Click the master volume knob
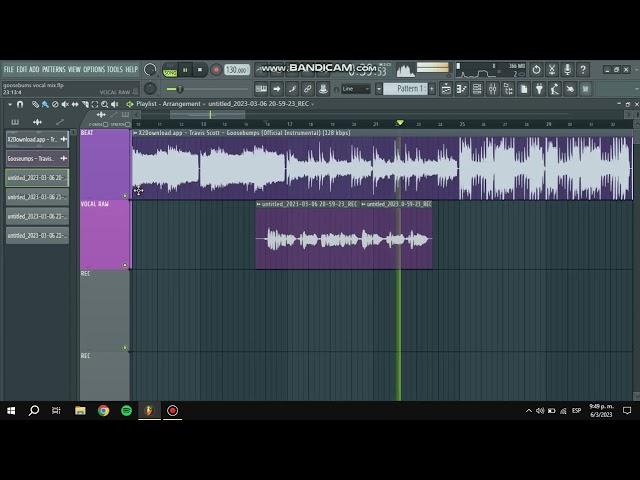 point(150,70)
